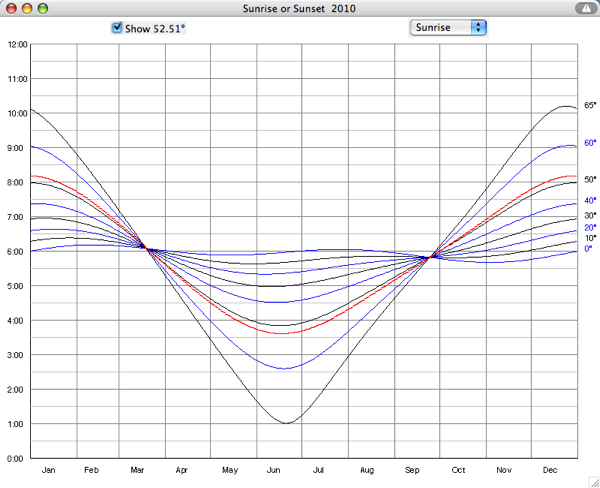Click the Jan month label
Screen dimensions: 600x488
tap(49, 470)
